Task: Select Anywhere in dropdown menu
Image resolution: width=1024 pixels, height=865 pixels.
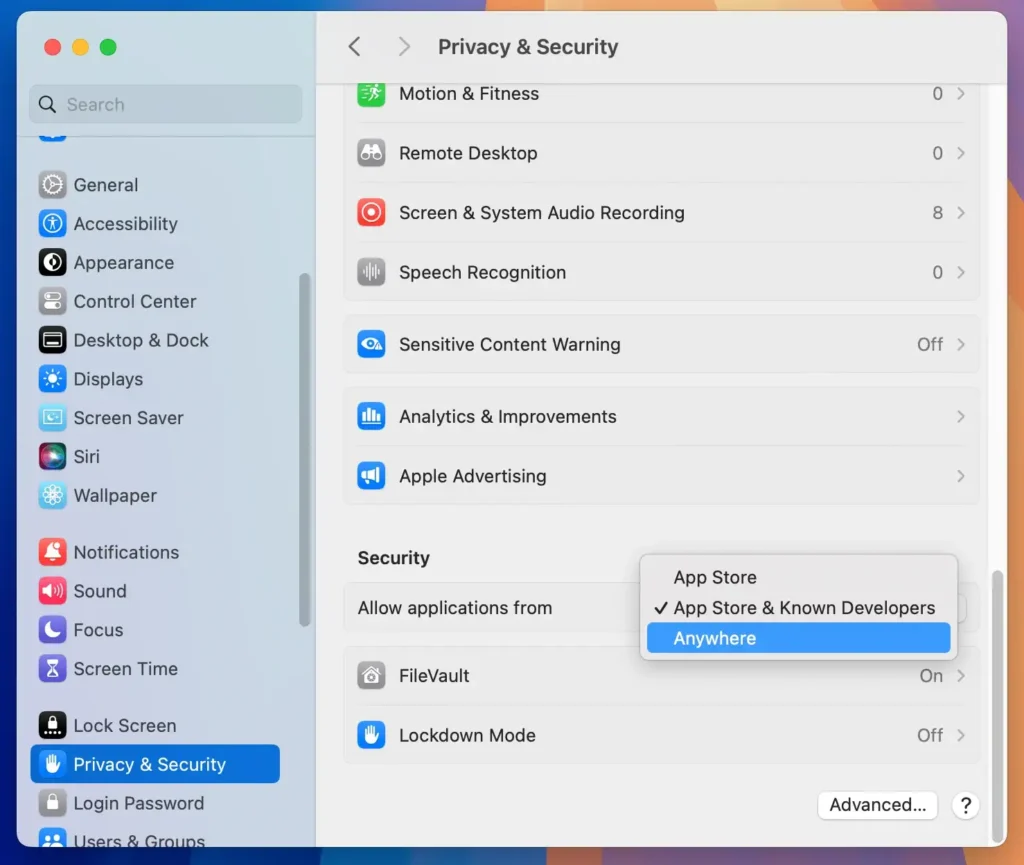Action: (x=798, y=638)
